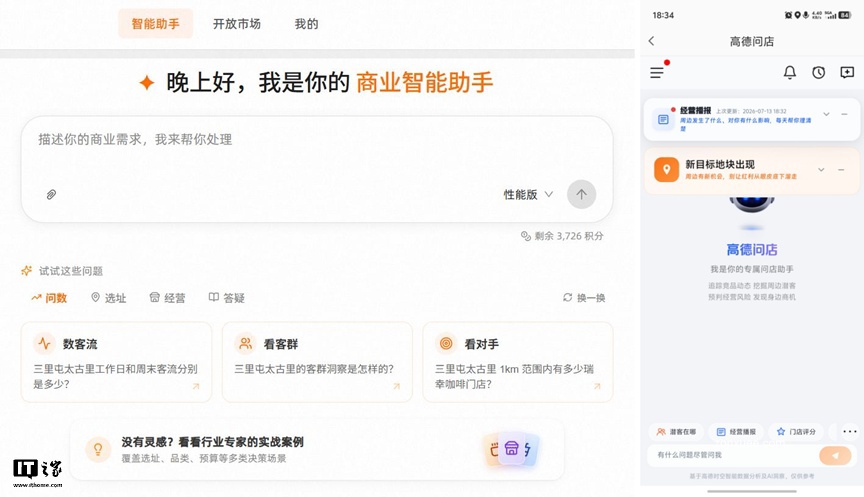Viewport: 864px width, 497px height.
Task: Click the phone status bar time 18:34
Action: [663, 15]
